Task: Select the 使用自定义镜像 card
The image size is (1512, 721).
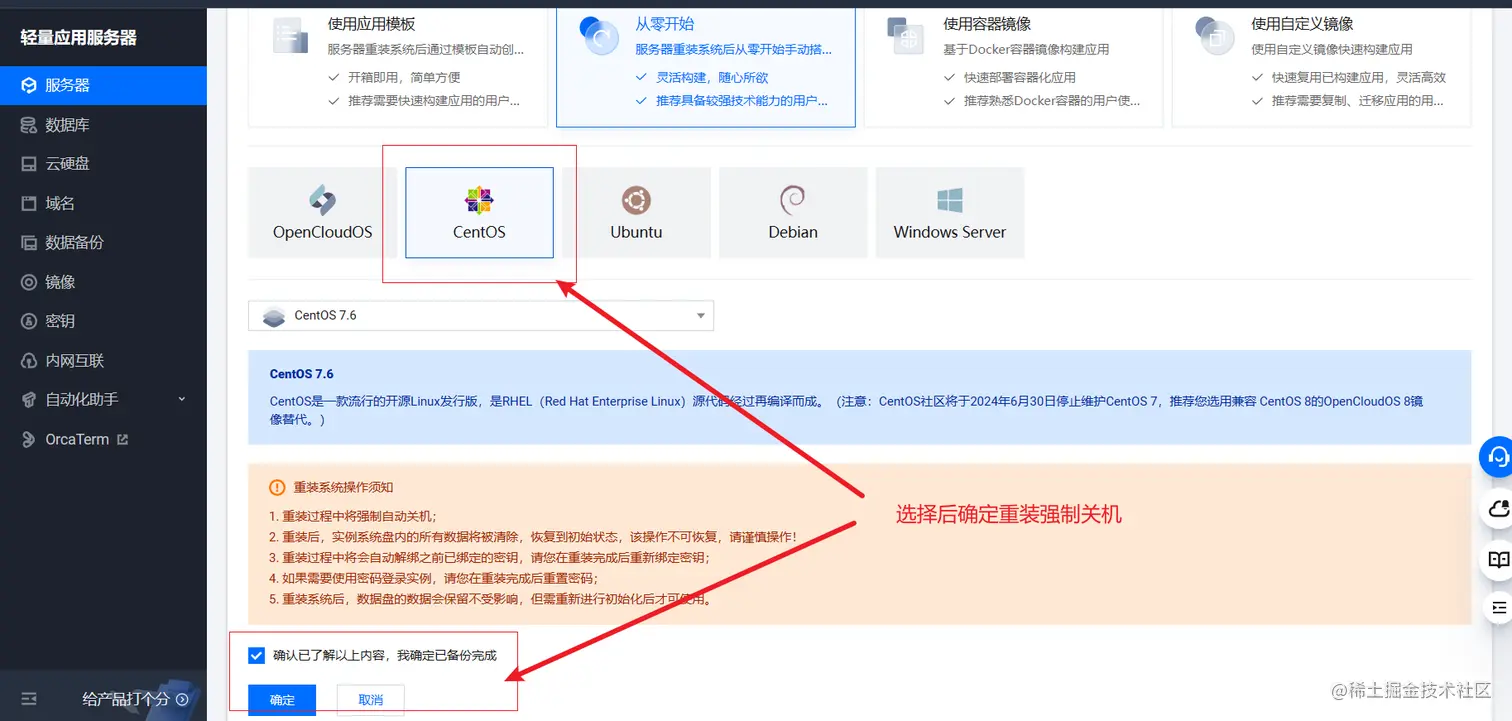Action: [1321, 67]
